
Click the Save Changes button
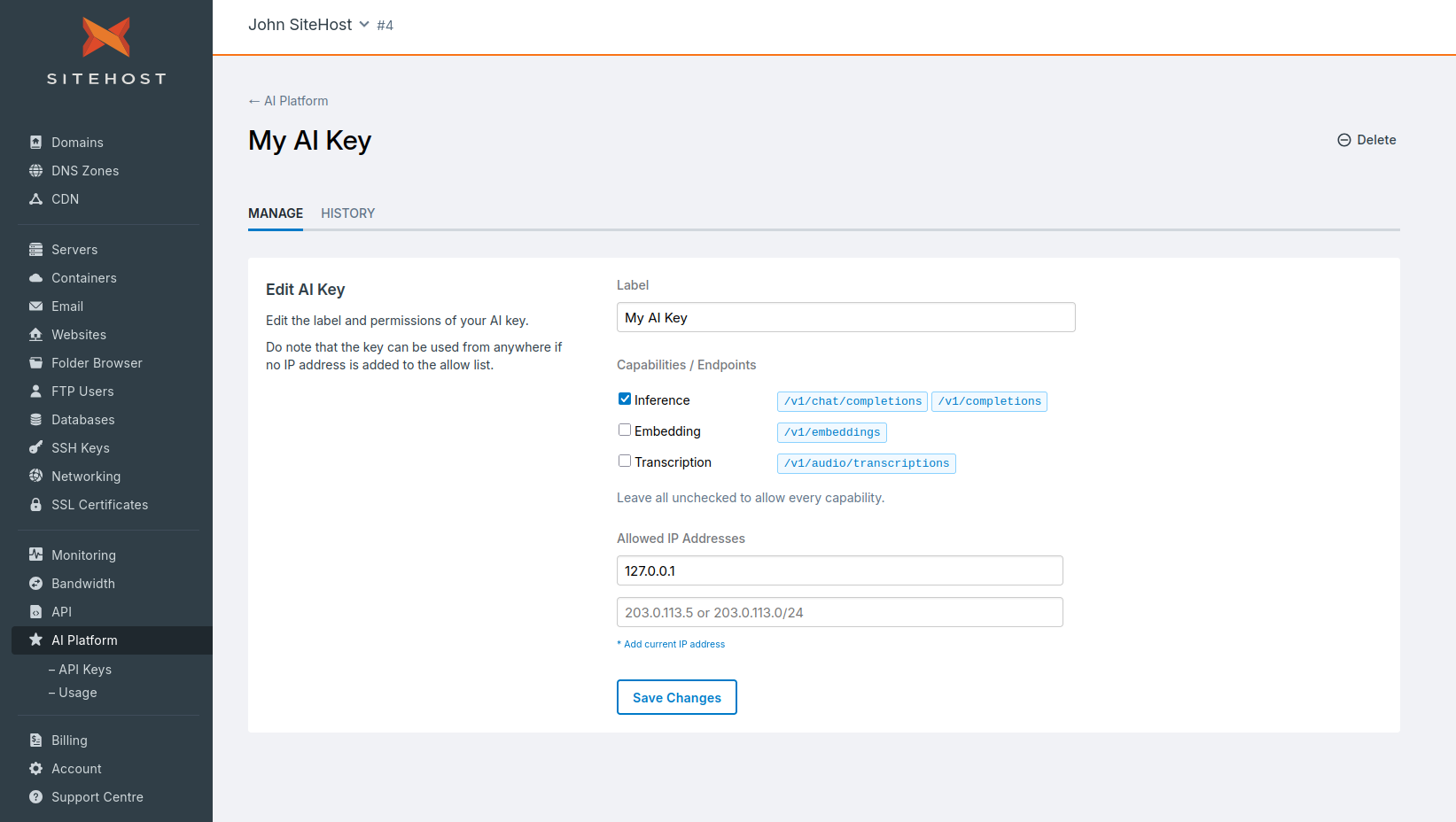click(677, 697)
